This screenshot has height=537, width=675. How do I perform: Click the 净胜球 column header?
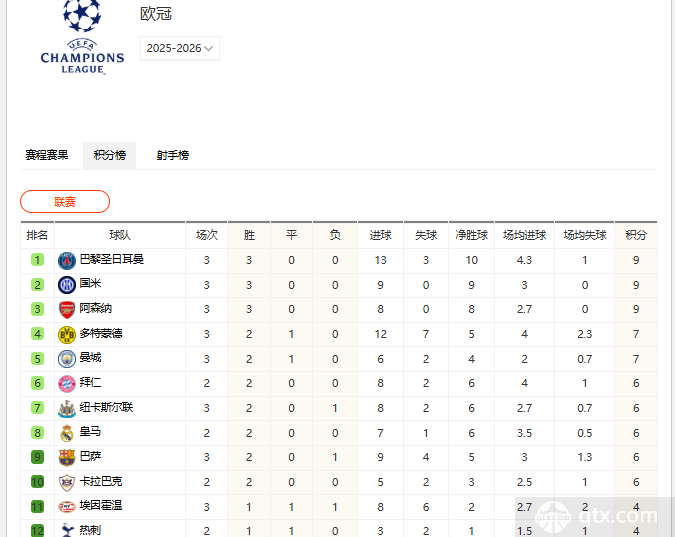471,235
